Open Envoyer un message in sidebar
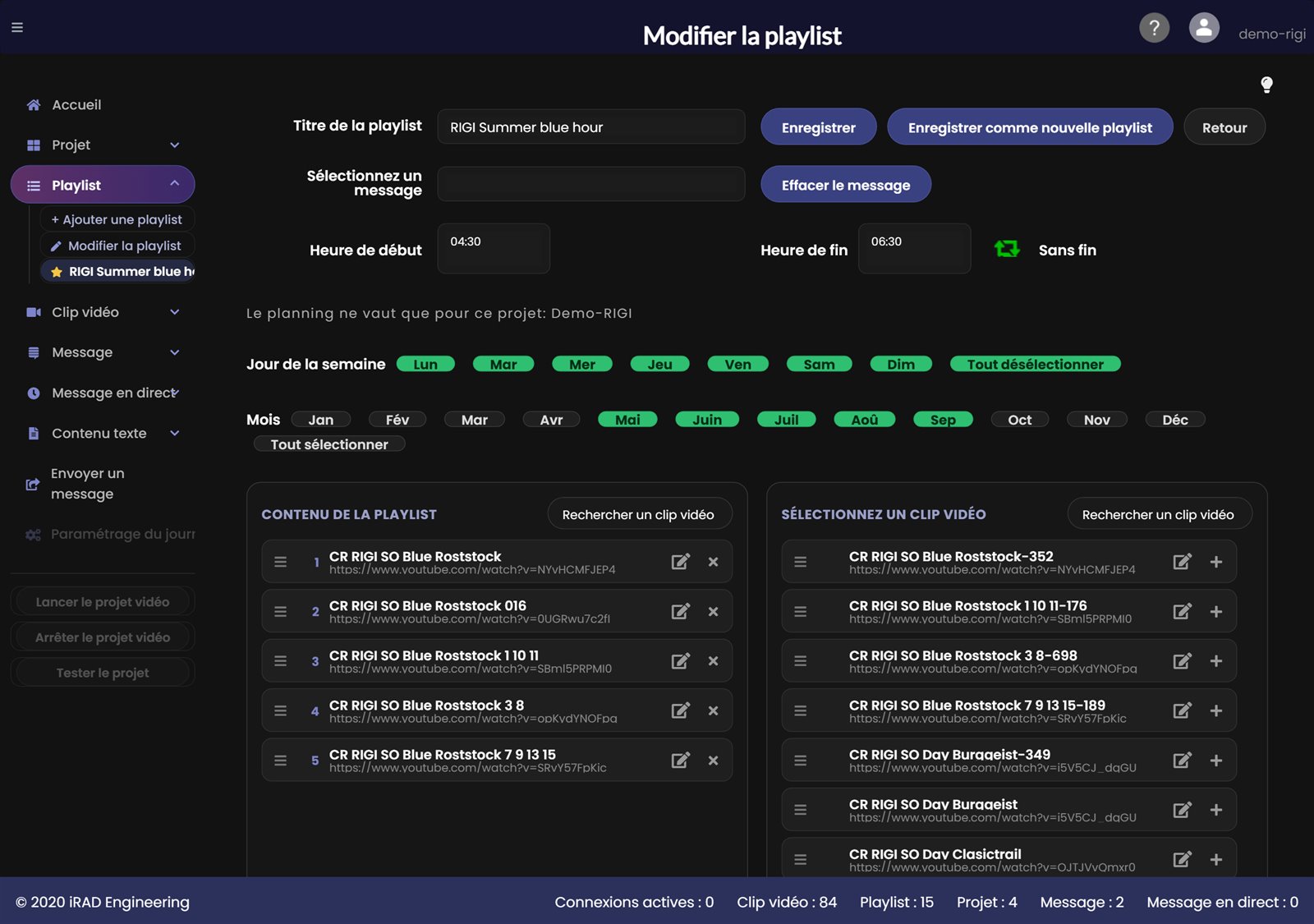This screenshot has width=1314, height=924. coord(87,484)
